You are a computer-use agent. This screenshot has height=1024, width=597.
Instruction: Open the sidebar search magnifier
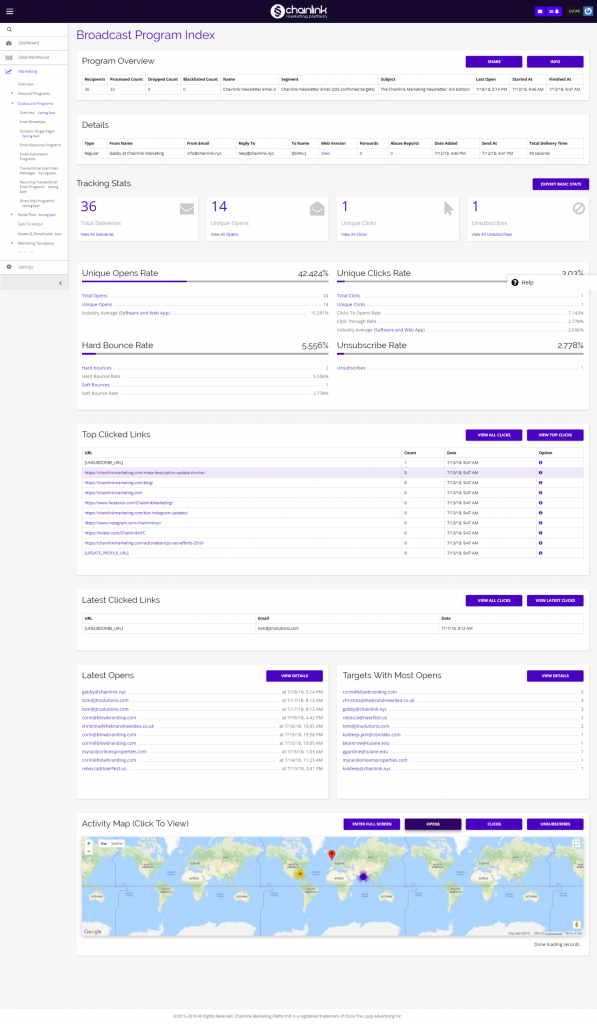(9, 29)
